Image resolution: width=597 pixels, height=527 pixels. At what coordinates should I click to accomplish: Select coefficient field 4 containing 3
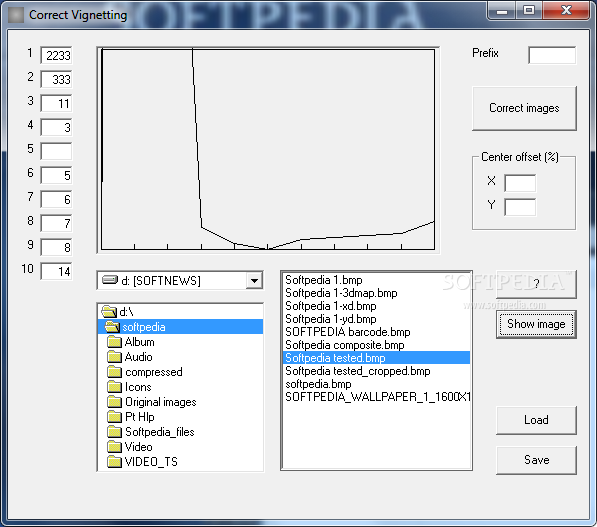pos(56,128)
